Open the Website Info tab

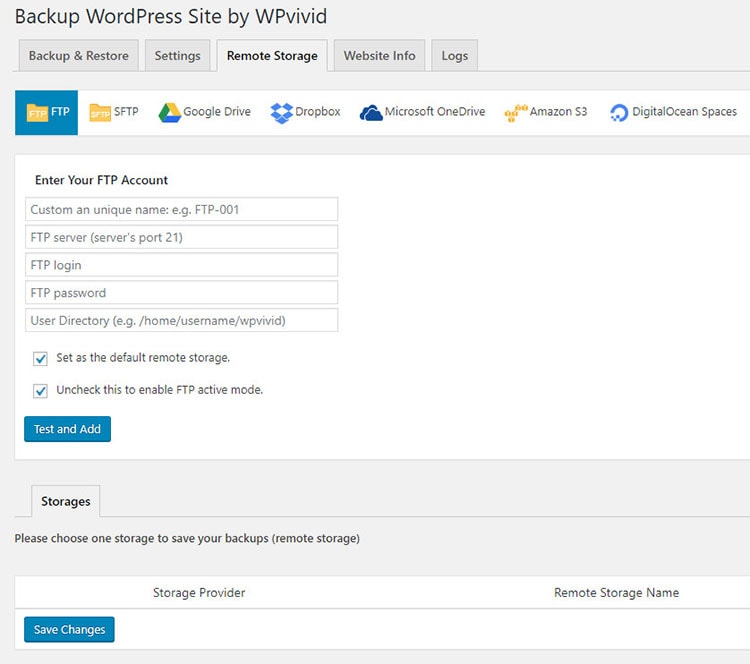(379, 56)
